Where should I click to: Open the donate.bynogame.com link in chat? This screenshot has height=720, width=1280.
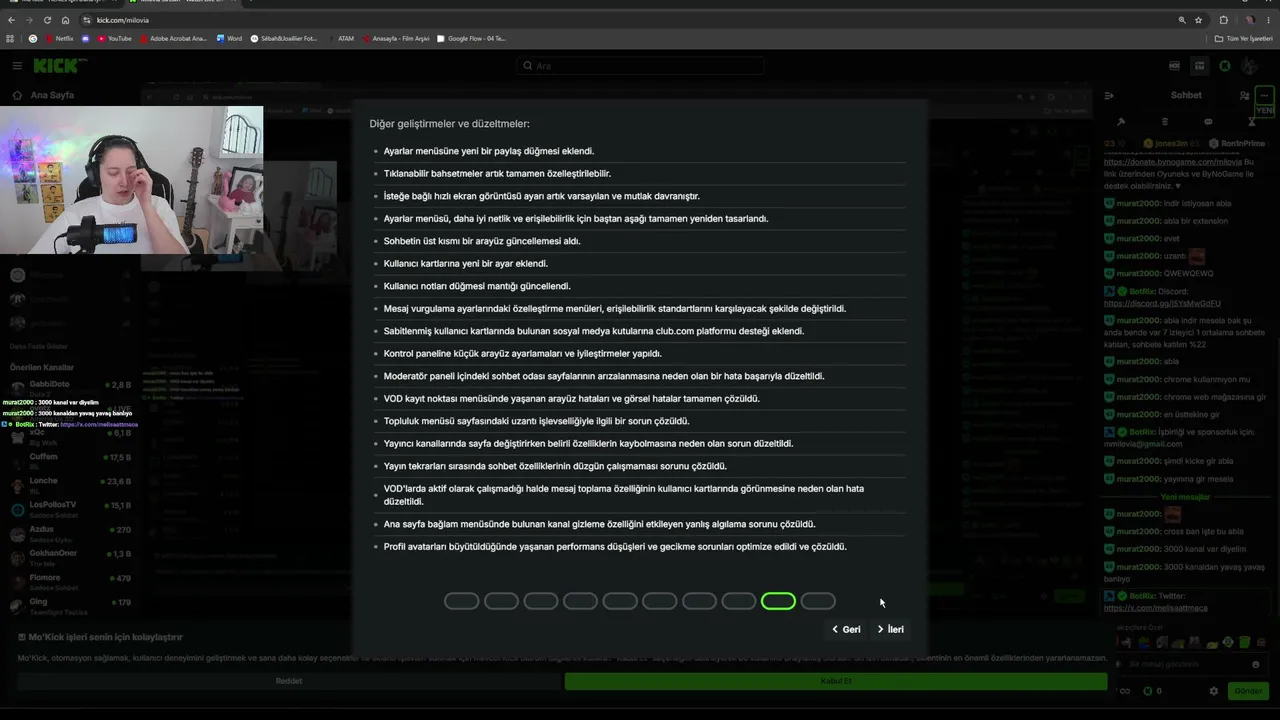(1172, 161)
